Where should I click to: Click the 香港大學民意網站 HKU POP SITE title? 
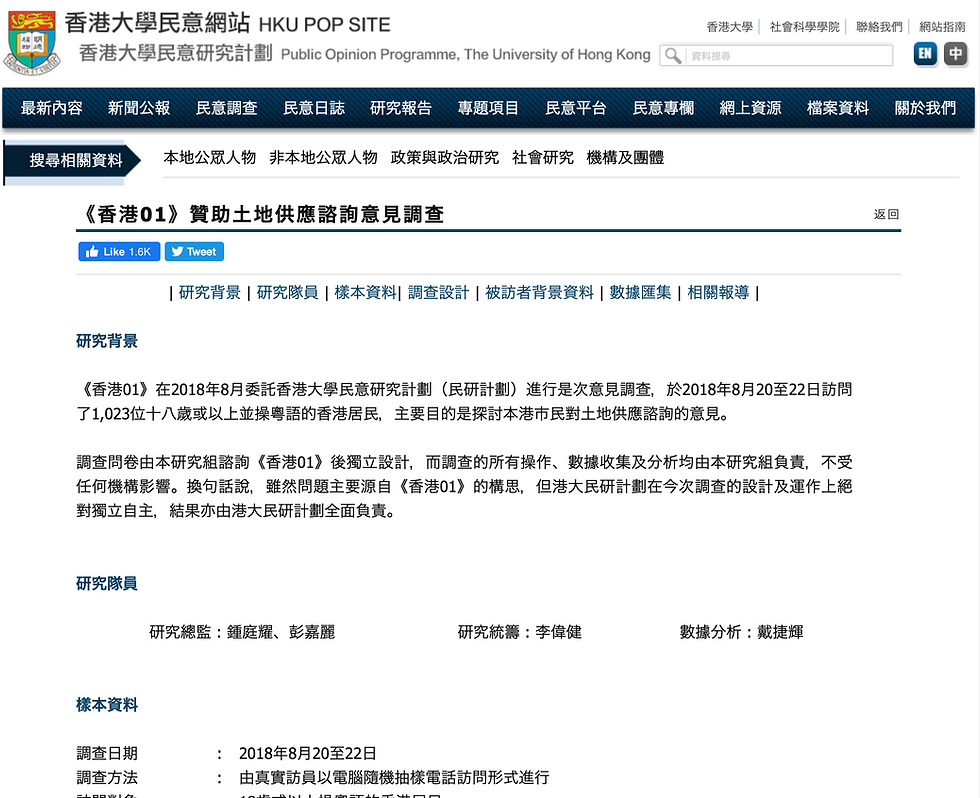click(228, 24)
